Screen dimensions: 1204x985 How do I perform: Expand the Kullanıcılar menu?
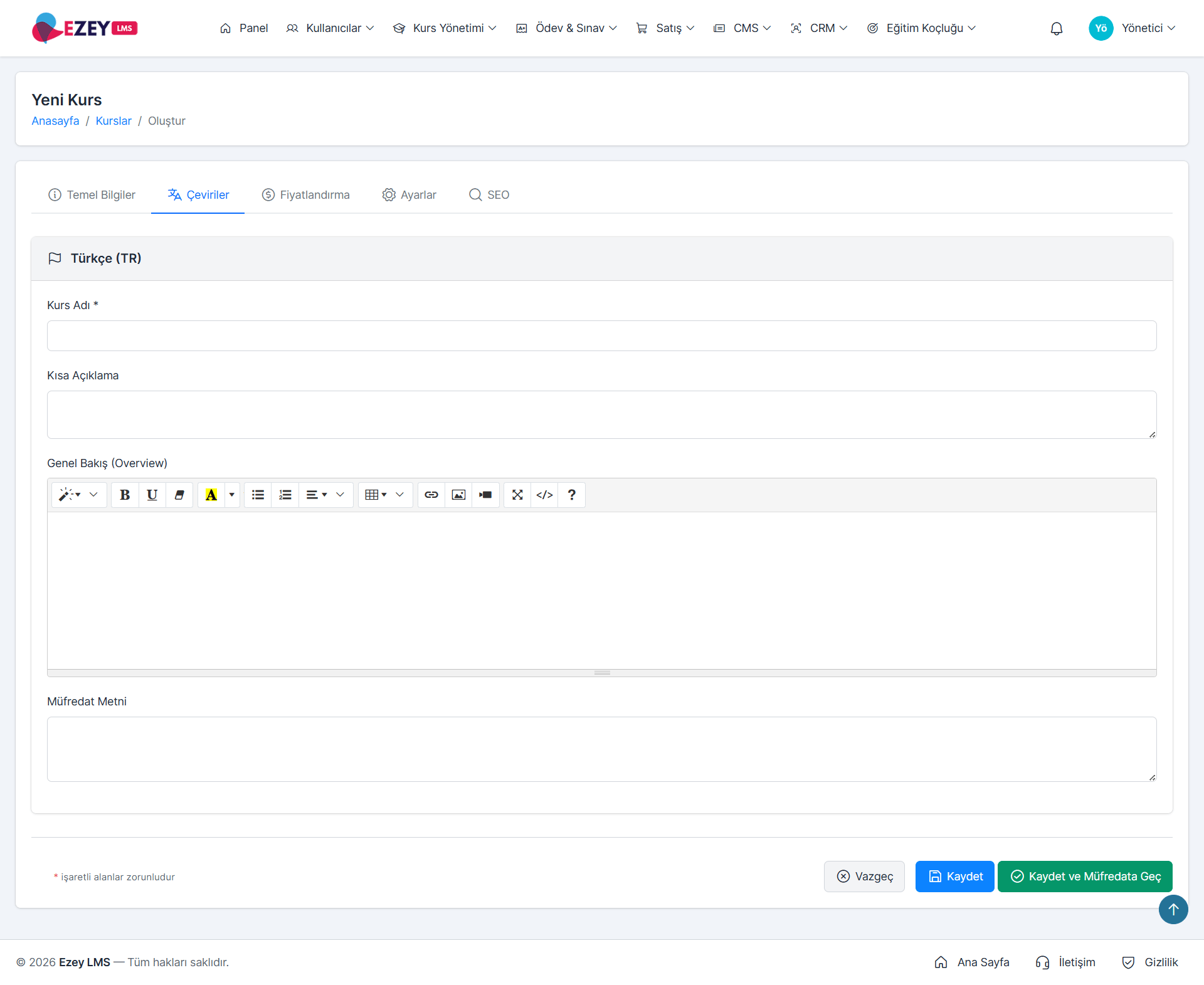330,28
